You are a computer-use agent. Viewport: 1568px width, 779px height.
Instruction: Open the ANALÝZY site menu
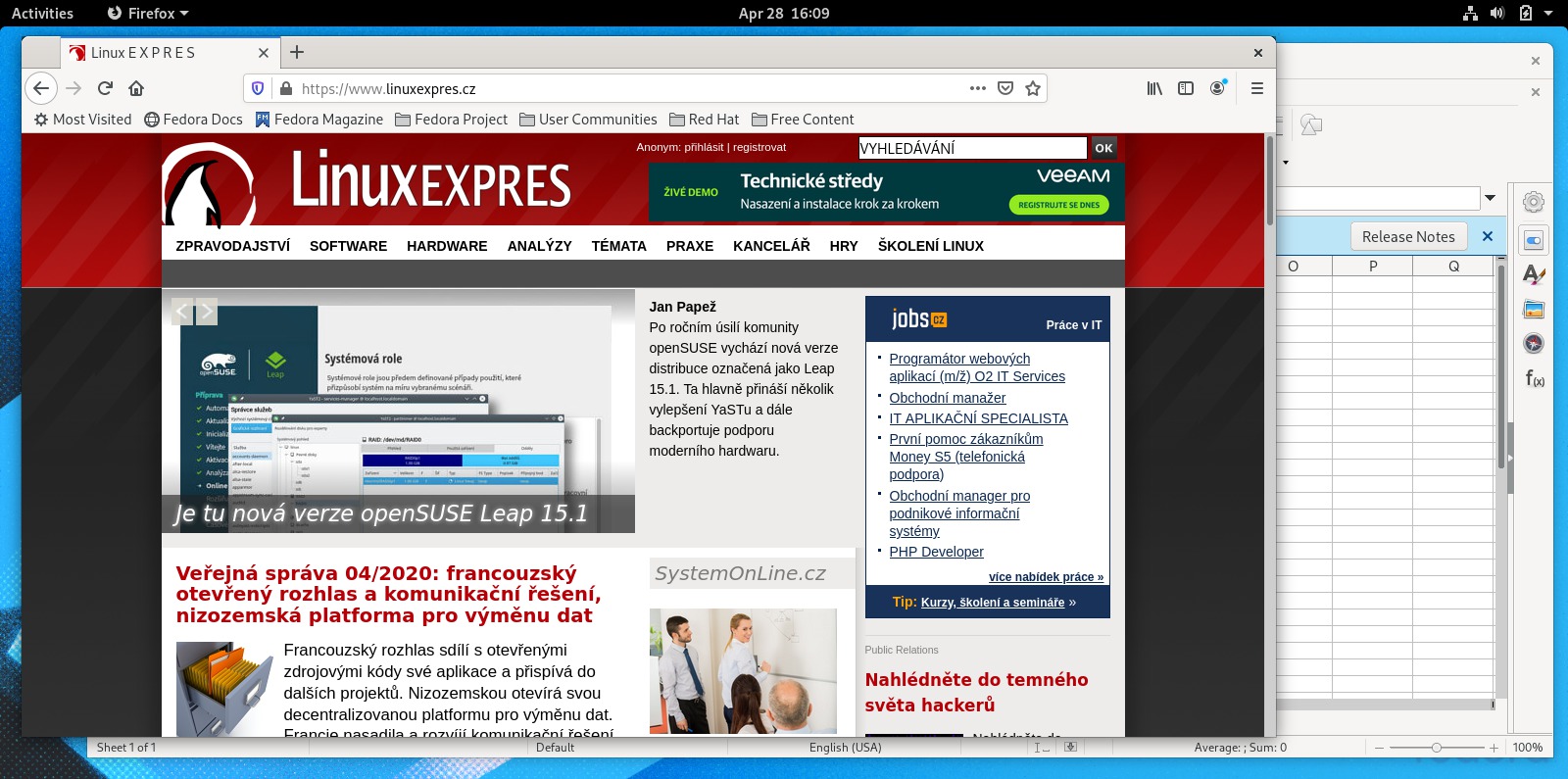tap(539, 246)
